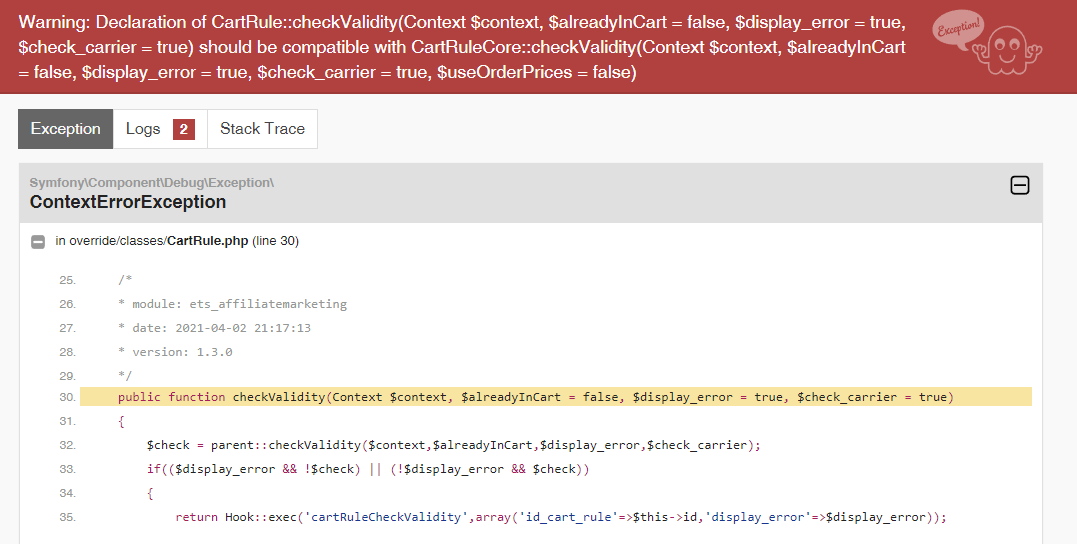Screen dimensions: 1077x544
Task: Click the Symfony\Component\Debug\Exception namespace text
Action: [152, 183]
